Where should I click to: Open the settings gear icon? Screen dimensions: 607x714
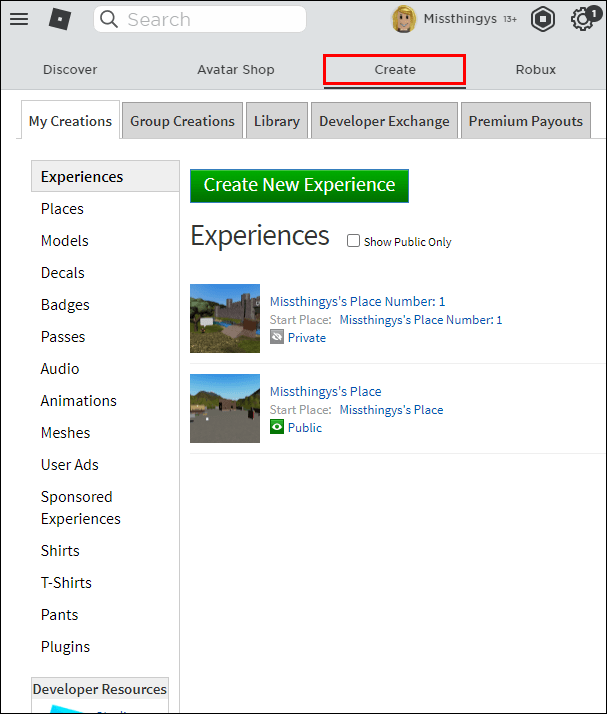(x=582, y=20)
